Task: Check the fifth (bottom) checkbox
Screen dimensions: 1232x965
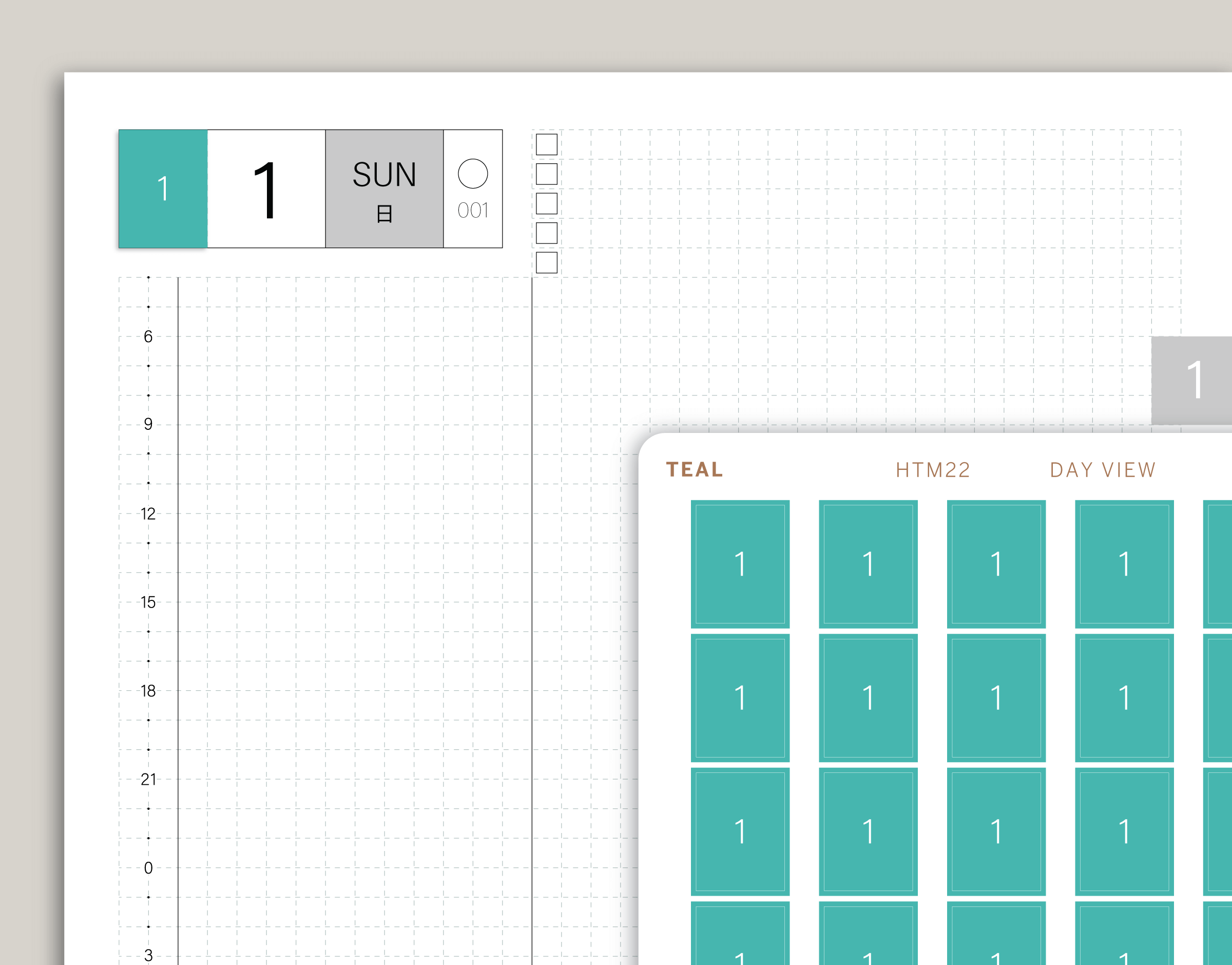Action: point(546,263)
